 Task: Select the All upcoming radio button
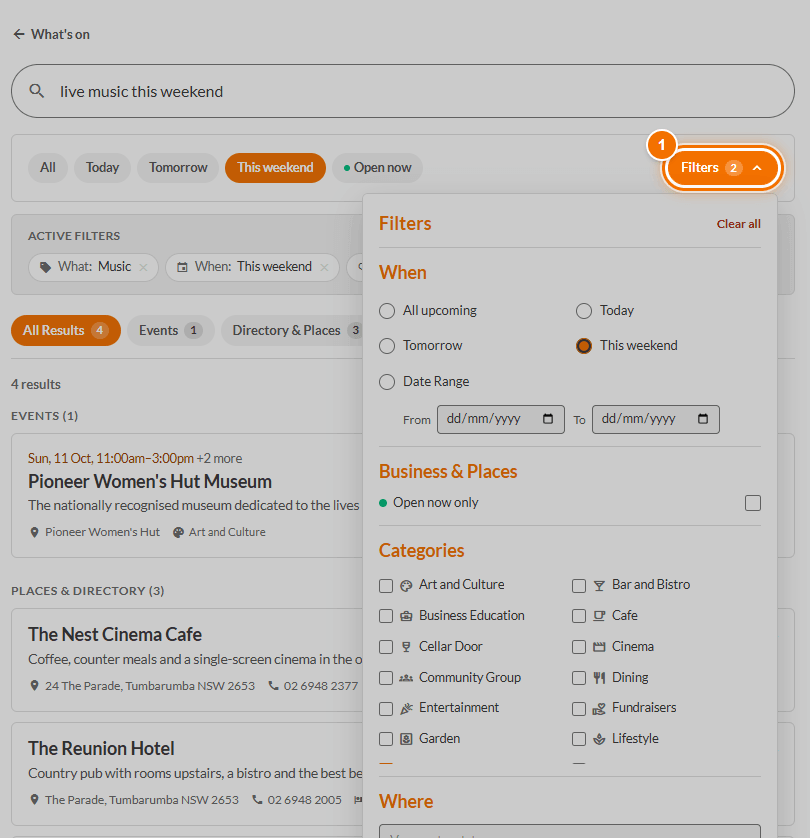(x=387, y=311)
